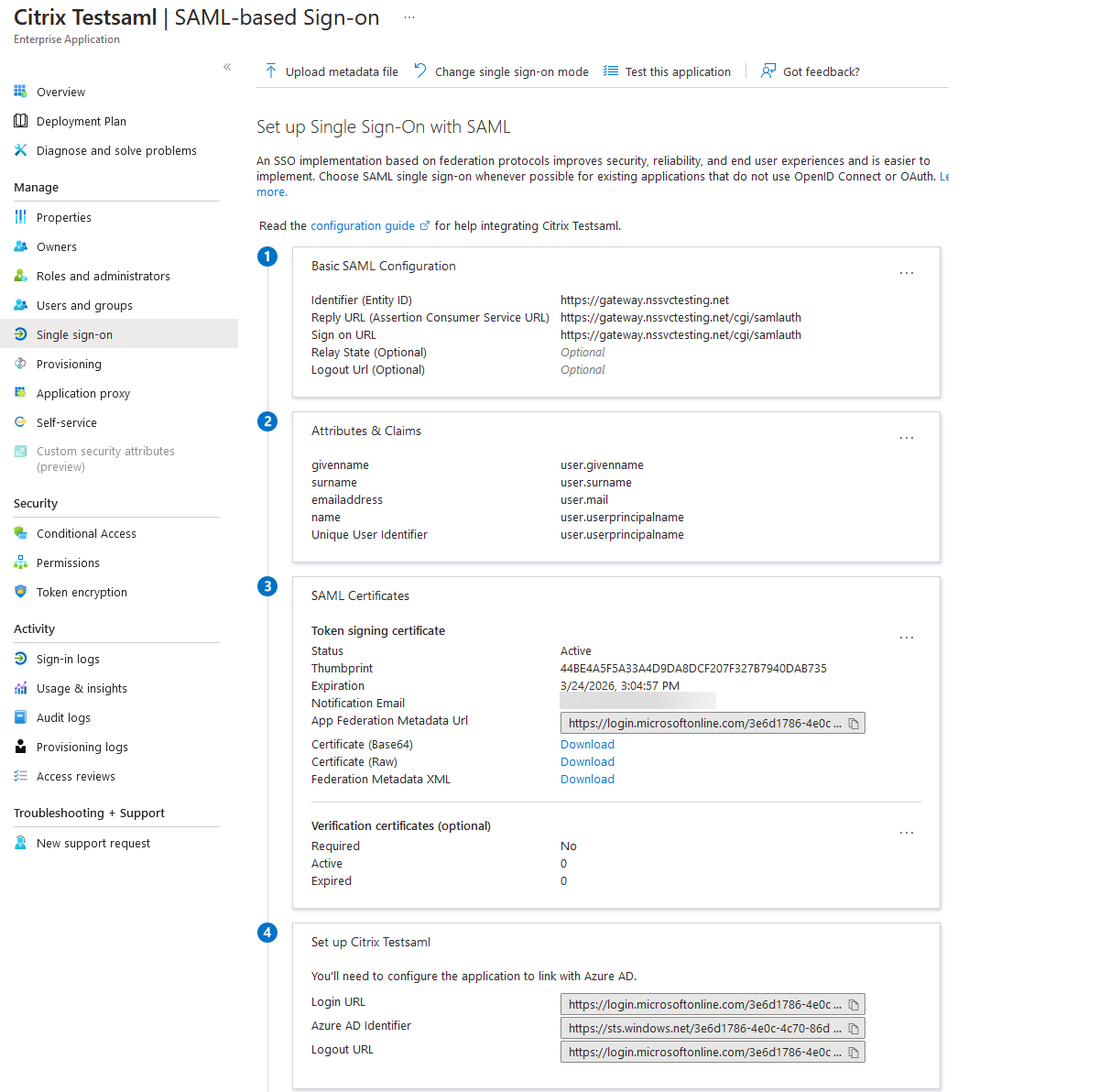The height and width of the screenshot is (1092, 1099).
Task: Click the Provisioning logs person icon
Action: [x=20, y=747]
